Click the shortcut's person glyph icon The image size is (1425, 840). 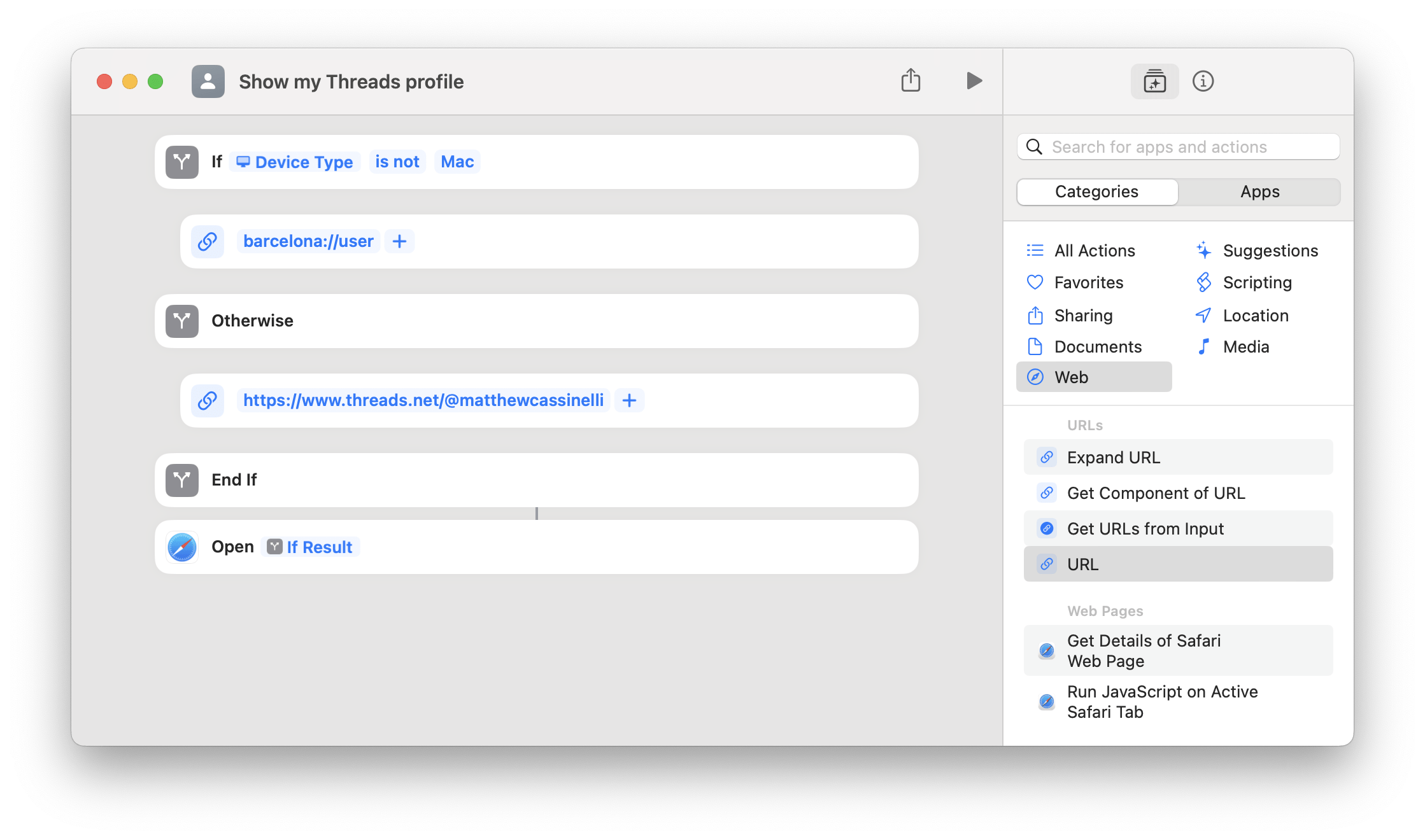point(208,81)
